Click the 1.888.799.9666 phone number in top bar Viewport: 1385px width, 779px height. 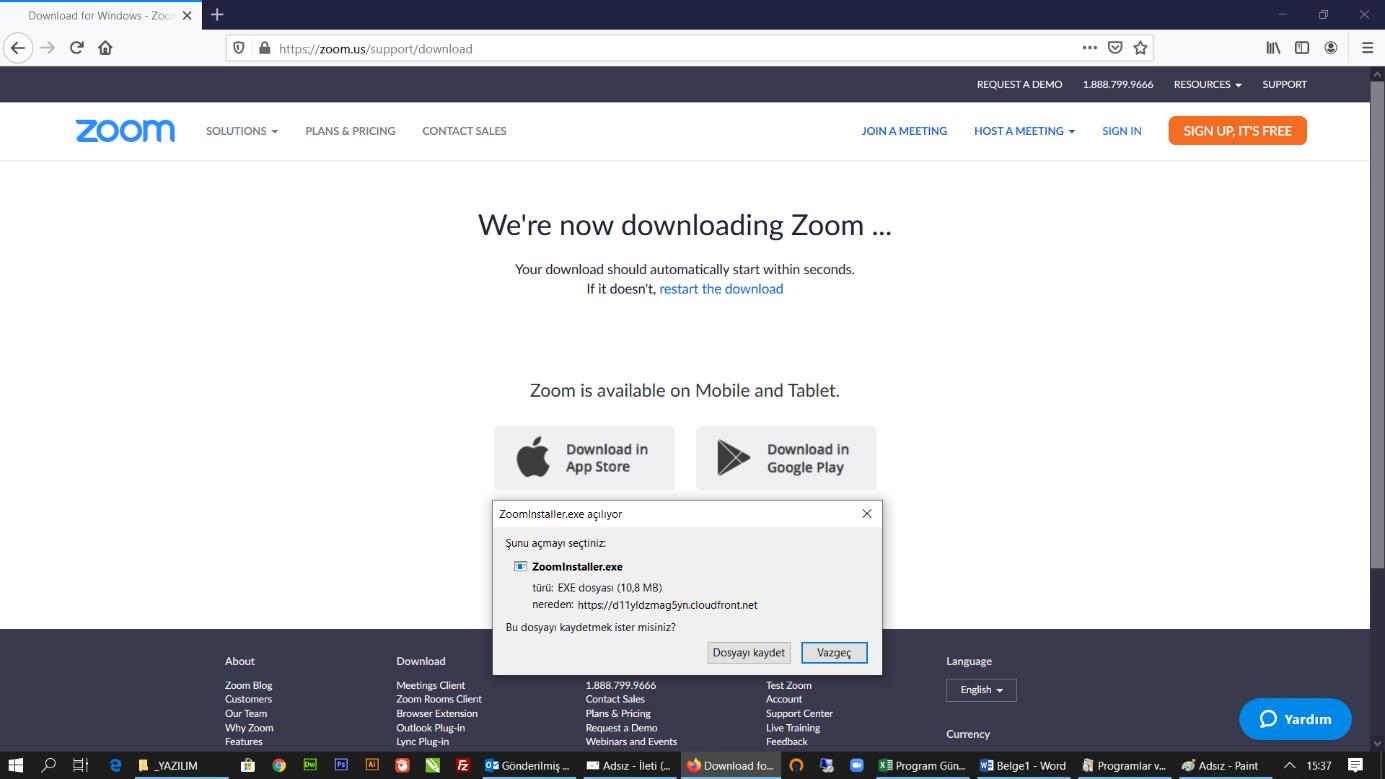coord(1118,84)
